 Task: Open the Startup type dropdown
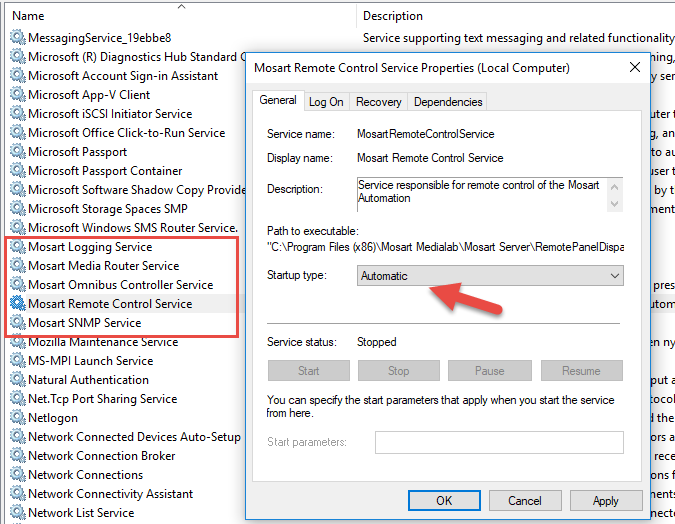(x=490, y=276)
